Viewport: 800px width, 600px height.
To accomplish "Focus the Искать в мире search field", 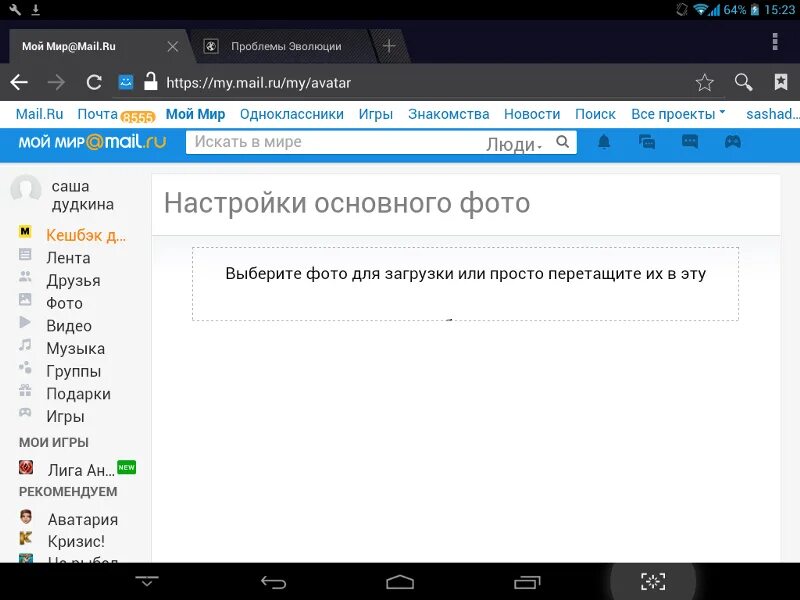I will (332, 142).
